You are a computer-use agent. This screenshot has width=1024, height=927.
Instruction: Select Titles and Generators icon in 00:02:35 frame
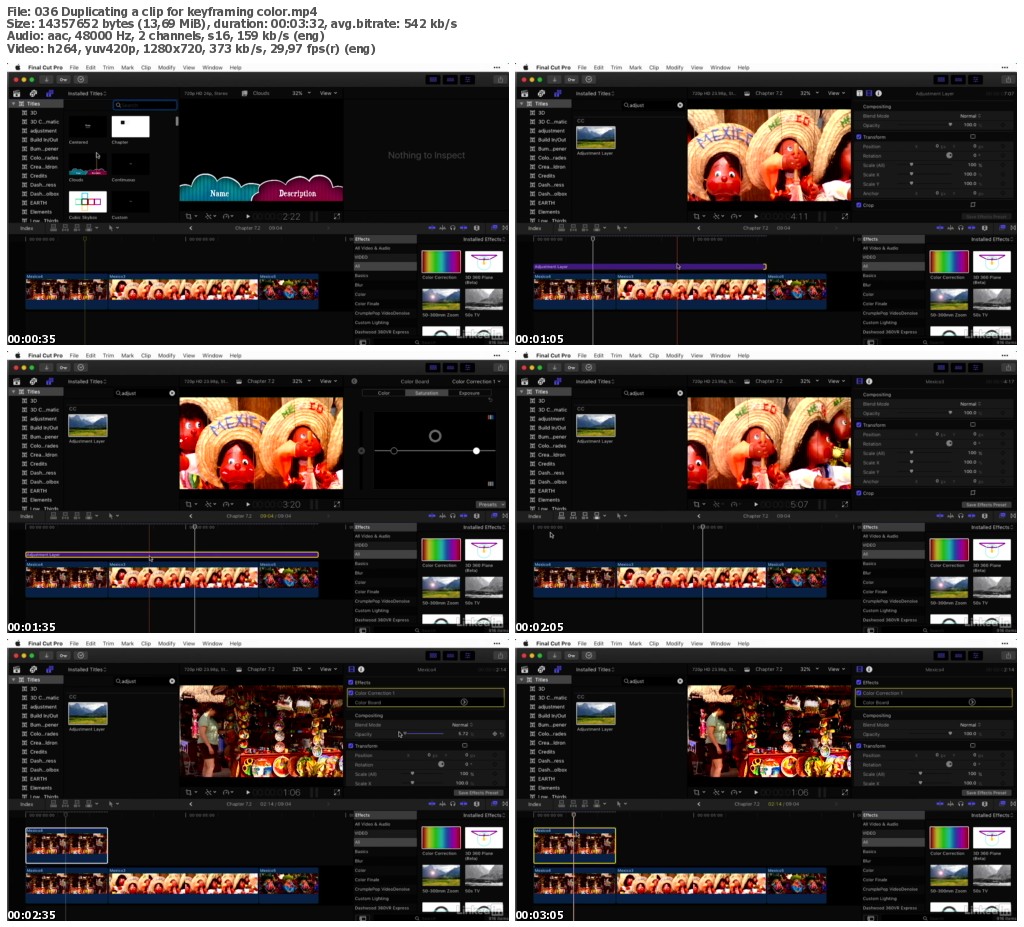(x=50, y=670)
